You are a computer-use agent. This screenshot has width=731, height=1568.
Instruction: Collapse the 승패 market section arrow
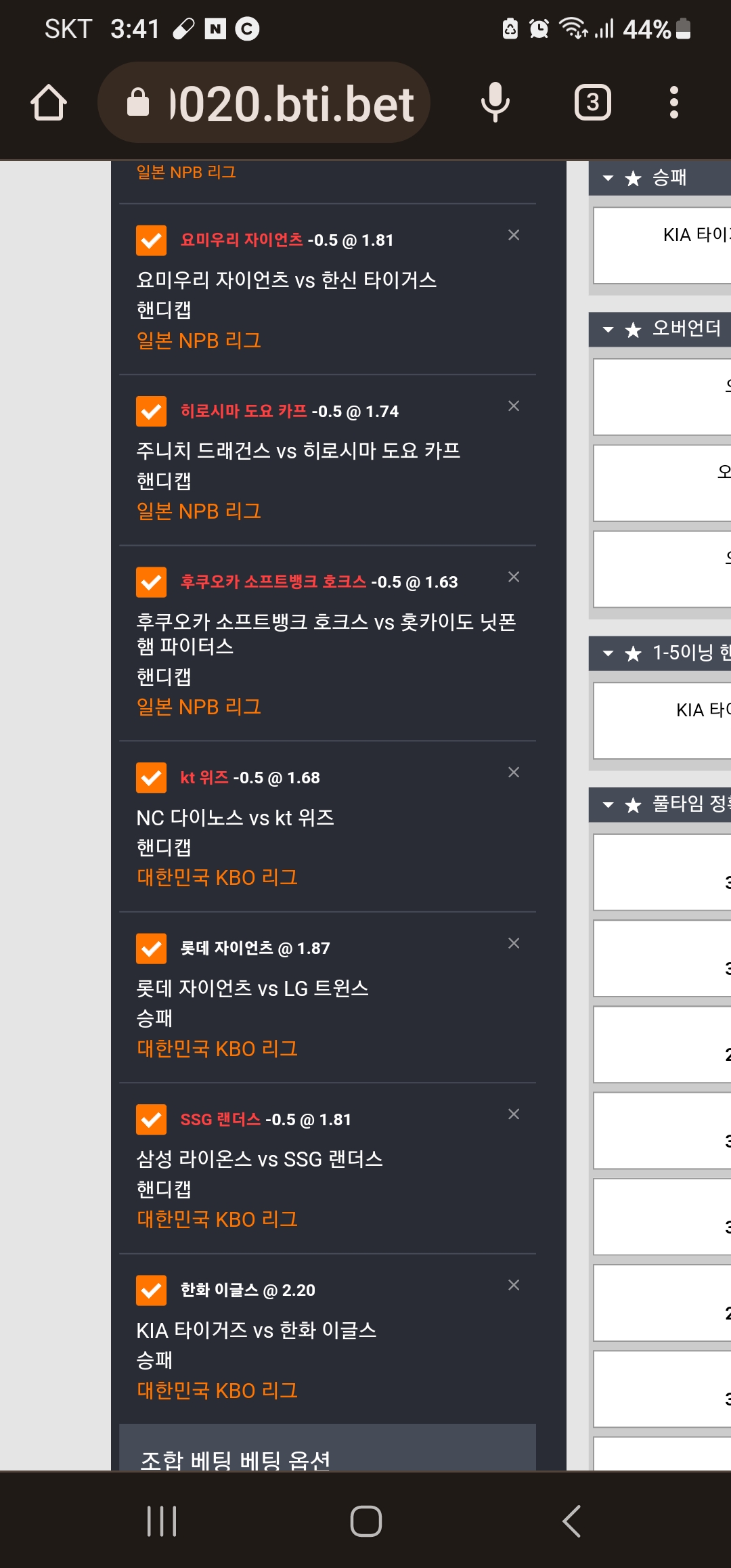608,179
